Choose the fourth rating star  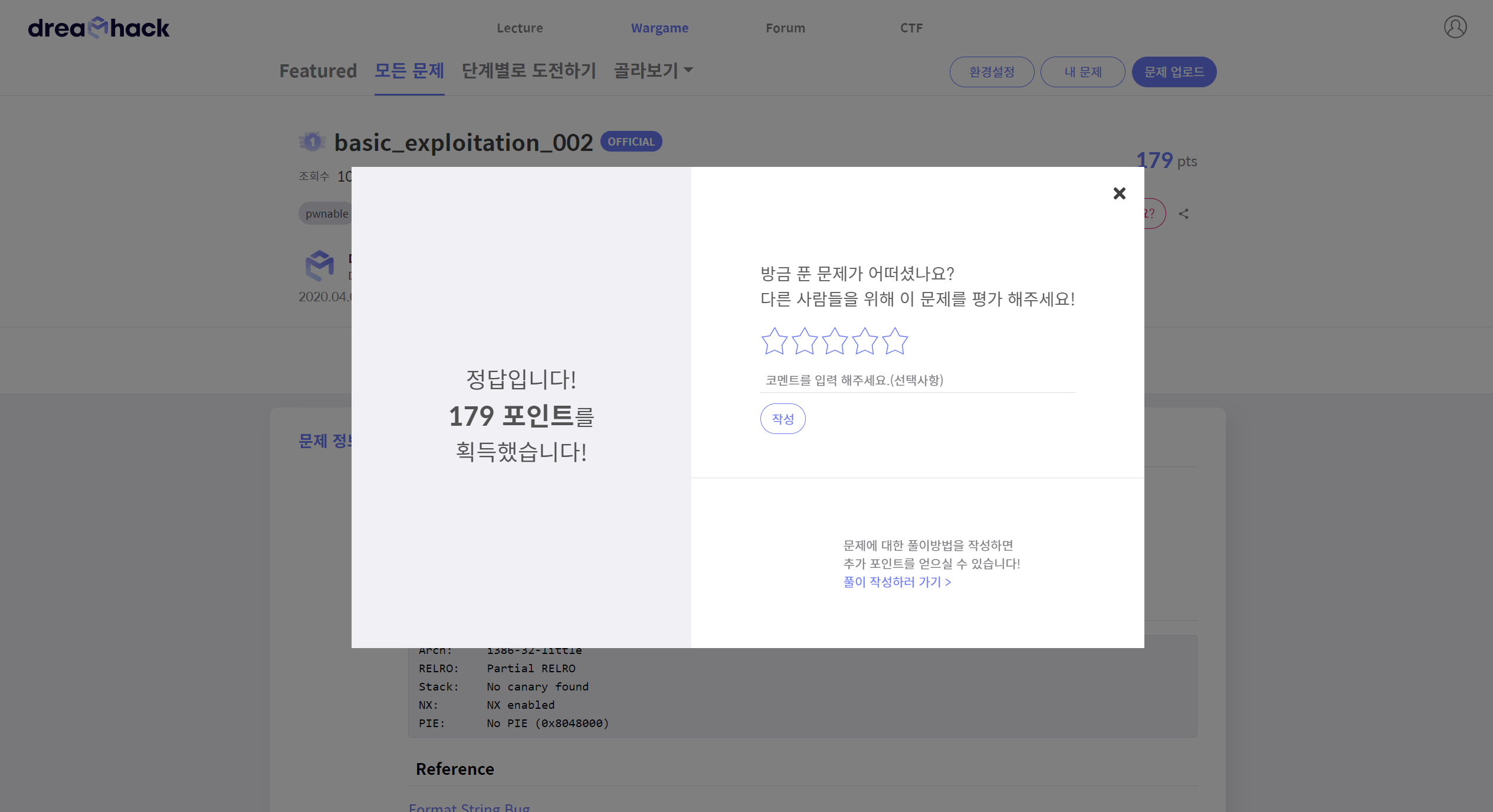pyautogui.click(x=865, y=341)
